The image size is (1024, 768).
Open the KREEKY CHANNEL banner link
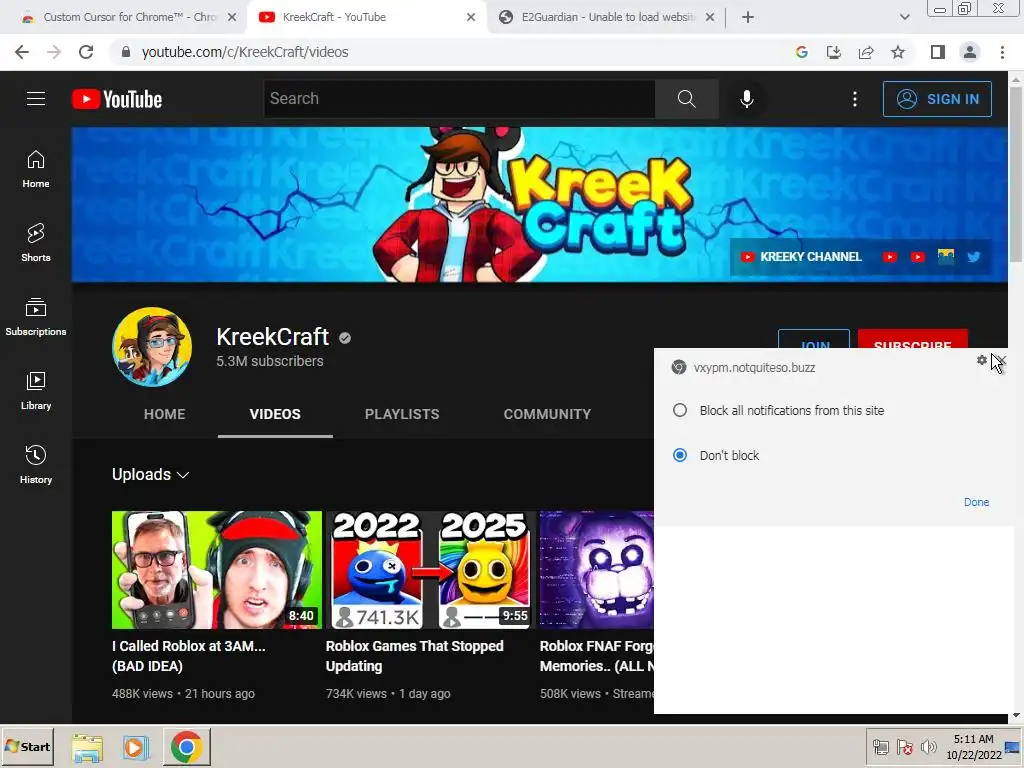coord(801,257)
